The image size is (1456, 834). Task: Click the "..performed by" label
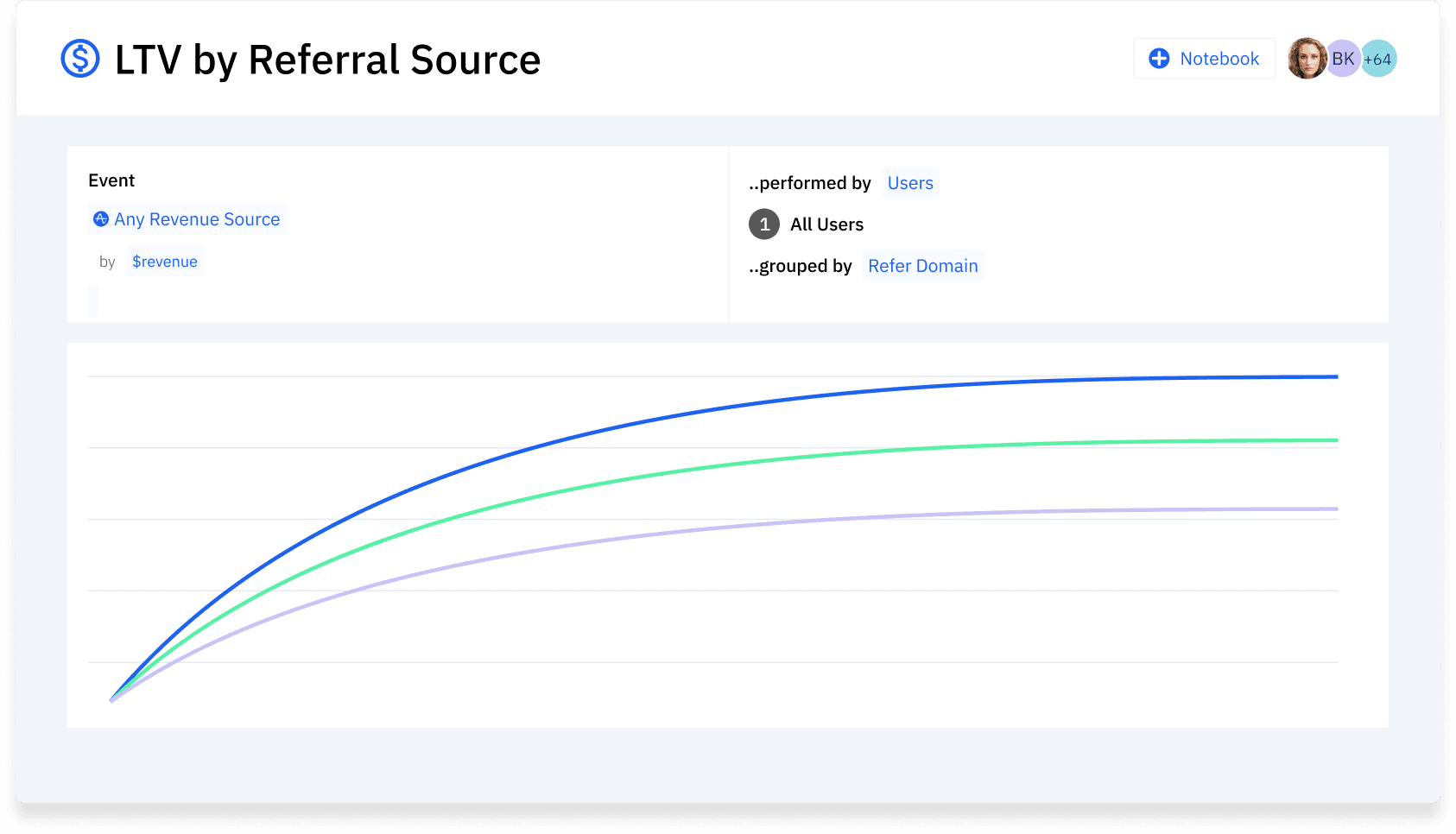pos(810,183)
